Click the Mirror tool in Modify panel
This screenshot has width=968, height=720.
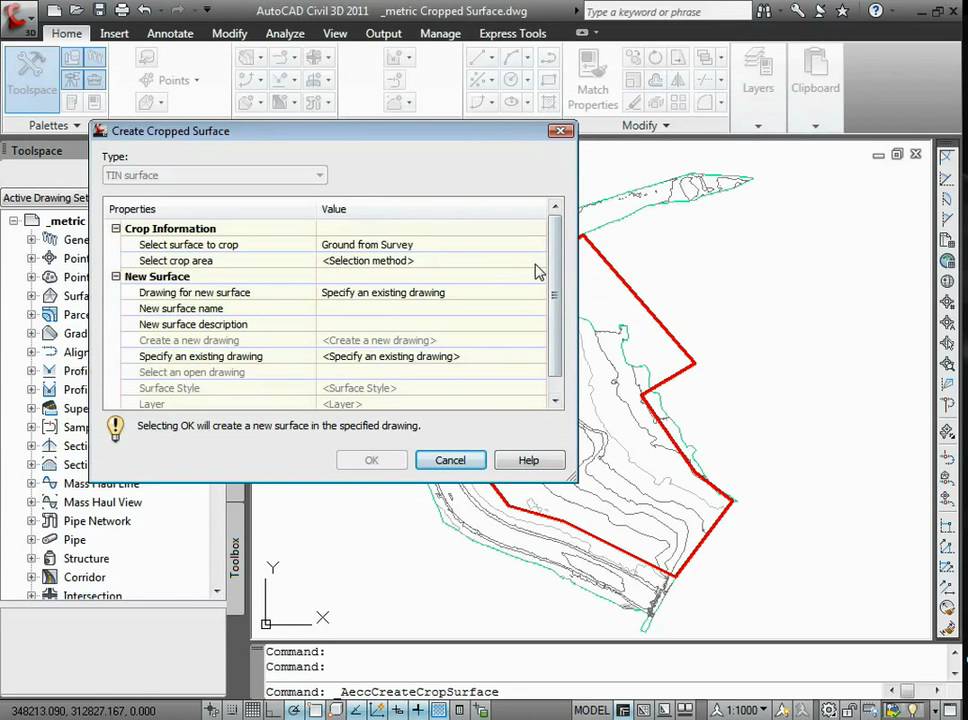tap(678, 80)
